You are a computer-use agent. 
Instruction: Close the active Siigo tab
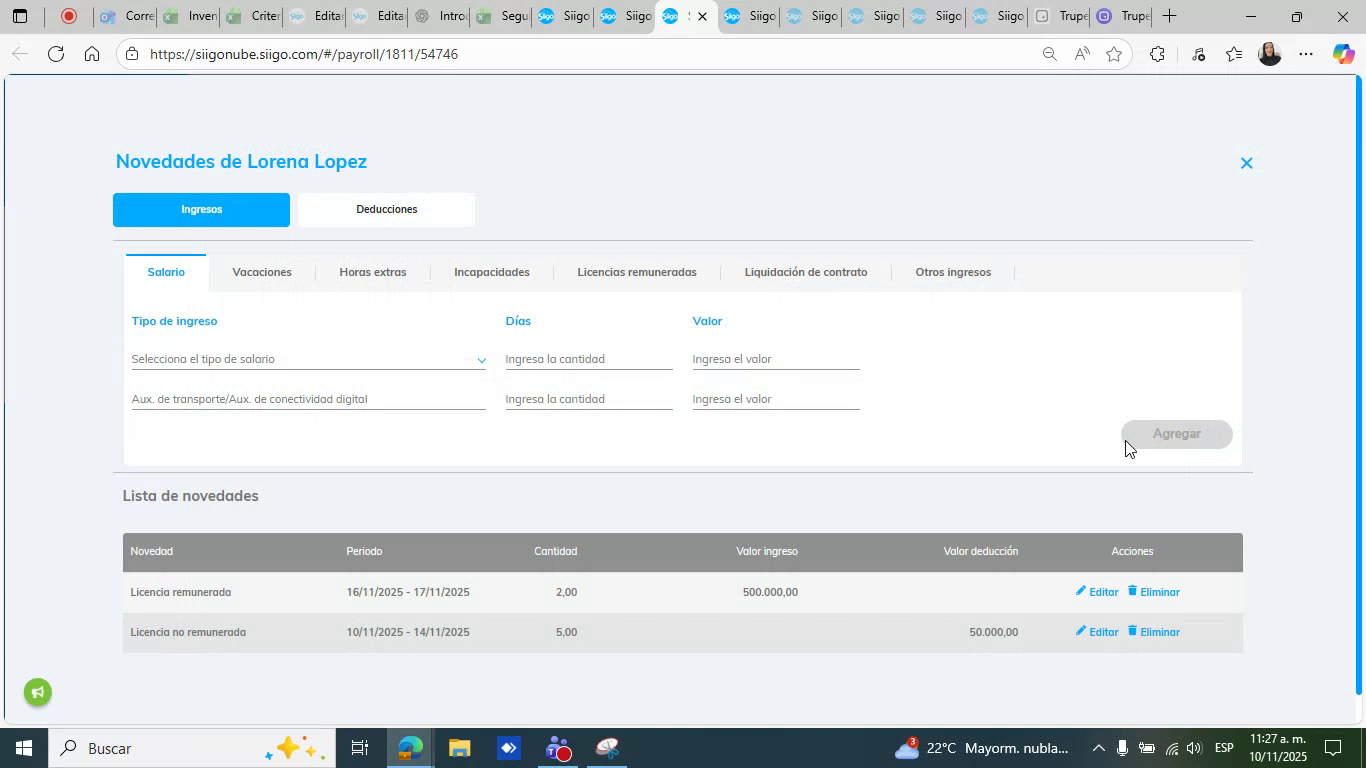pos(702,17)
